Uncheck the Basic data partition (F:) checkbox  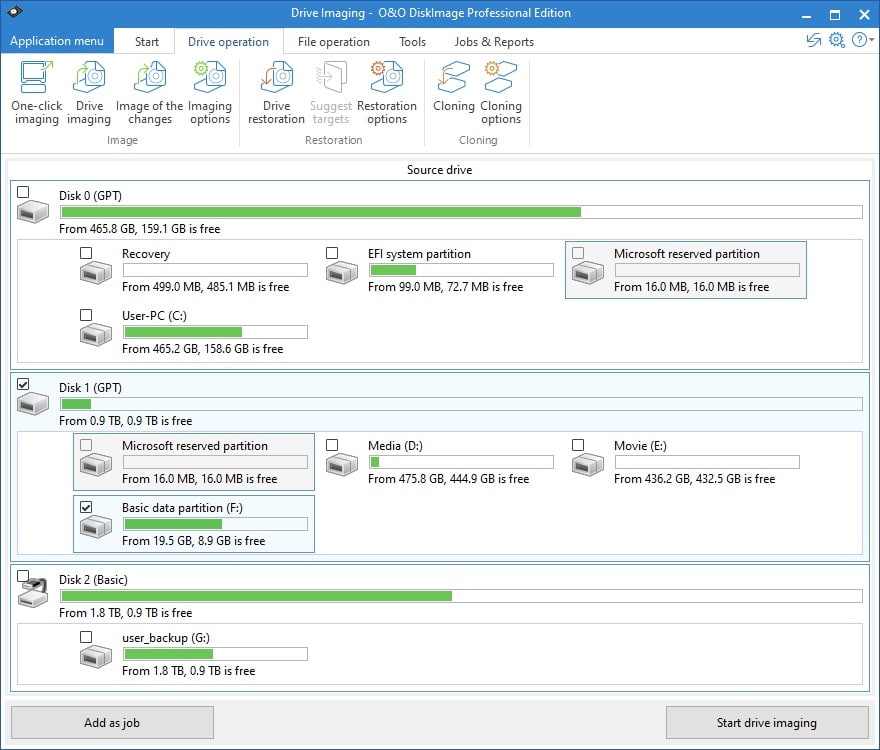[x=85, y=507]
